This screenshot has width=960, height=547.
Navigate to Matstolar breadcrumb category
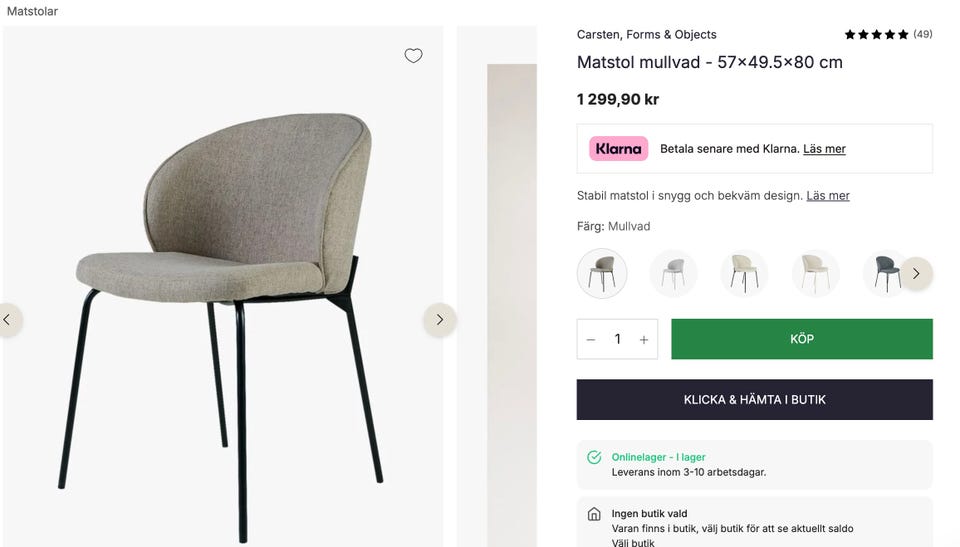[x=33, y=12]
